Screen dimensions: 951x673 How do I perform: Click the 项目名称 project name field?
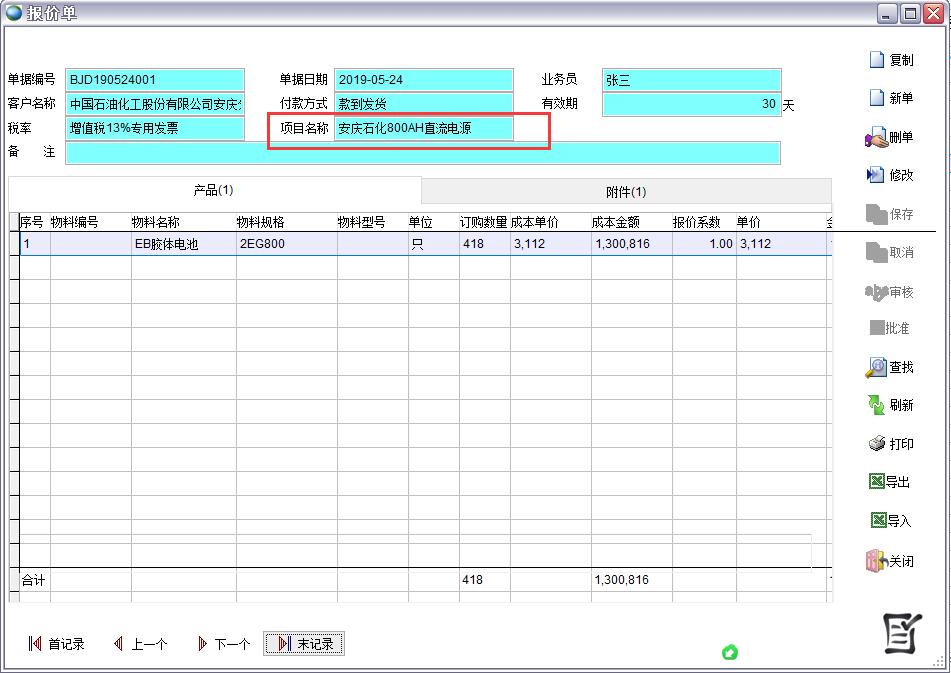point(423,129)
